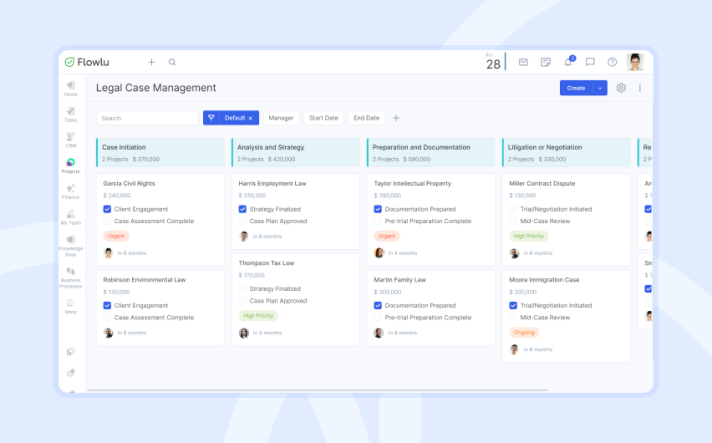Viewport: 712px width, 443px height.
Task: Click the Flowlu logo
Action: click(x=87, y=62)
